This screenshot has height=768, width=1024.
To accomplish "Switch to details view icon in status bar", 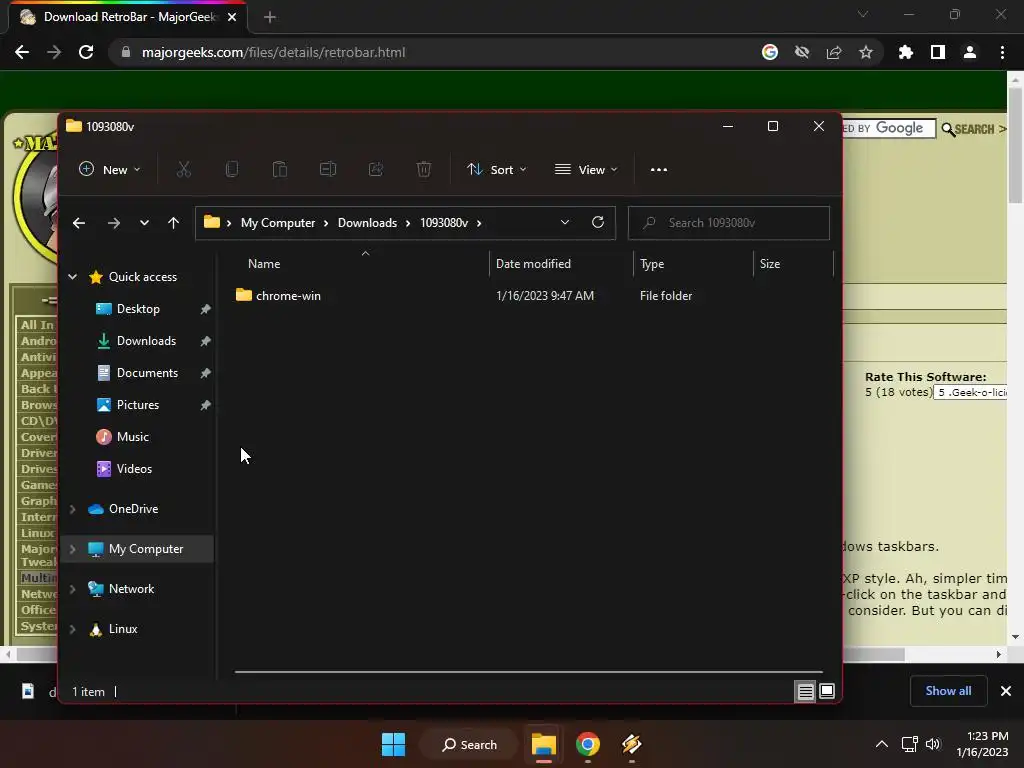I will (x=805, y=691).
